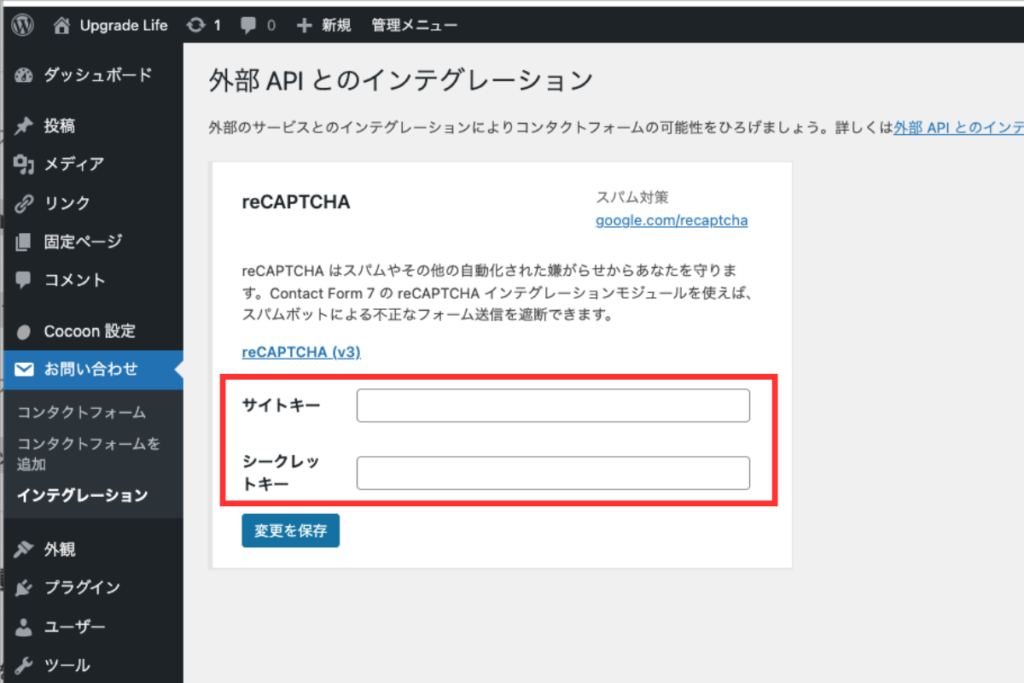Click the 変更を保存 button
This screenshot has width=1024, height=683.
click(290, 531)
